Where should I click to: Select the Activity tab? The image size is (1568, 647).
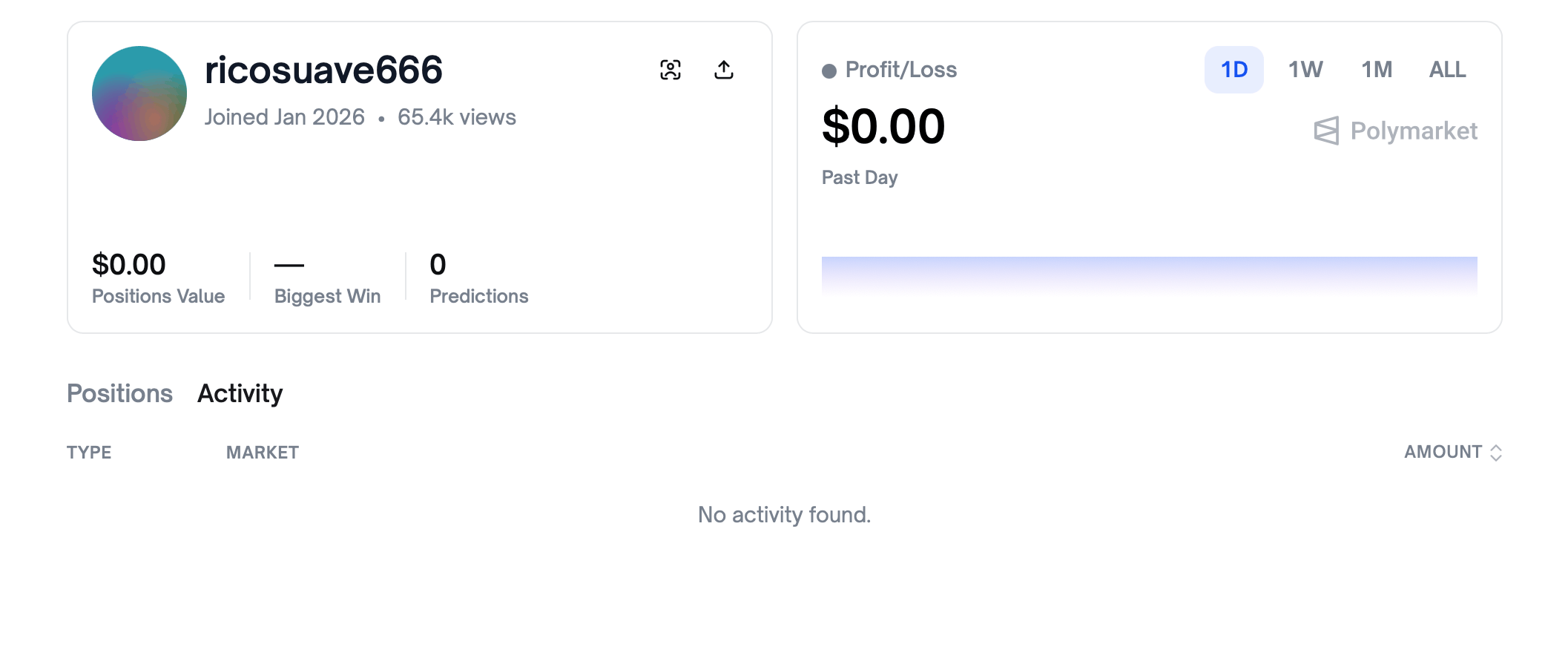click(x=240, y=393)
